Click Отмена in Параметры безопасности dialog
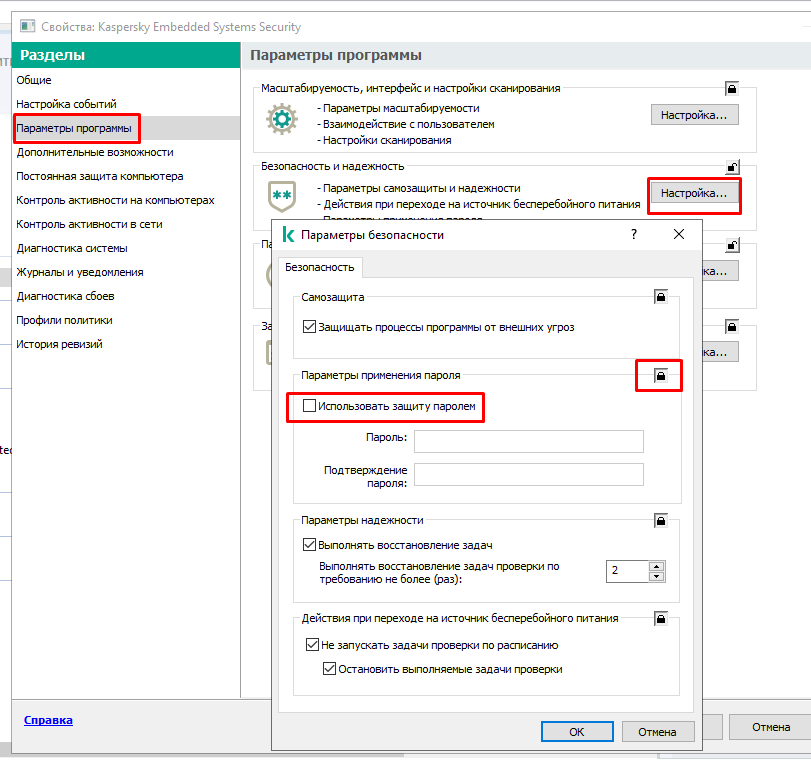The image size is (811, 767). [657, 731]
